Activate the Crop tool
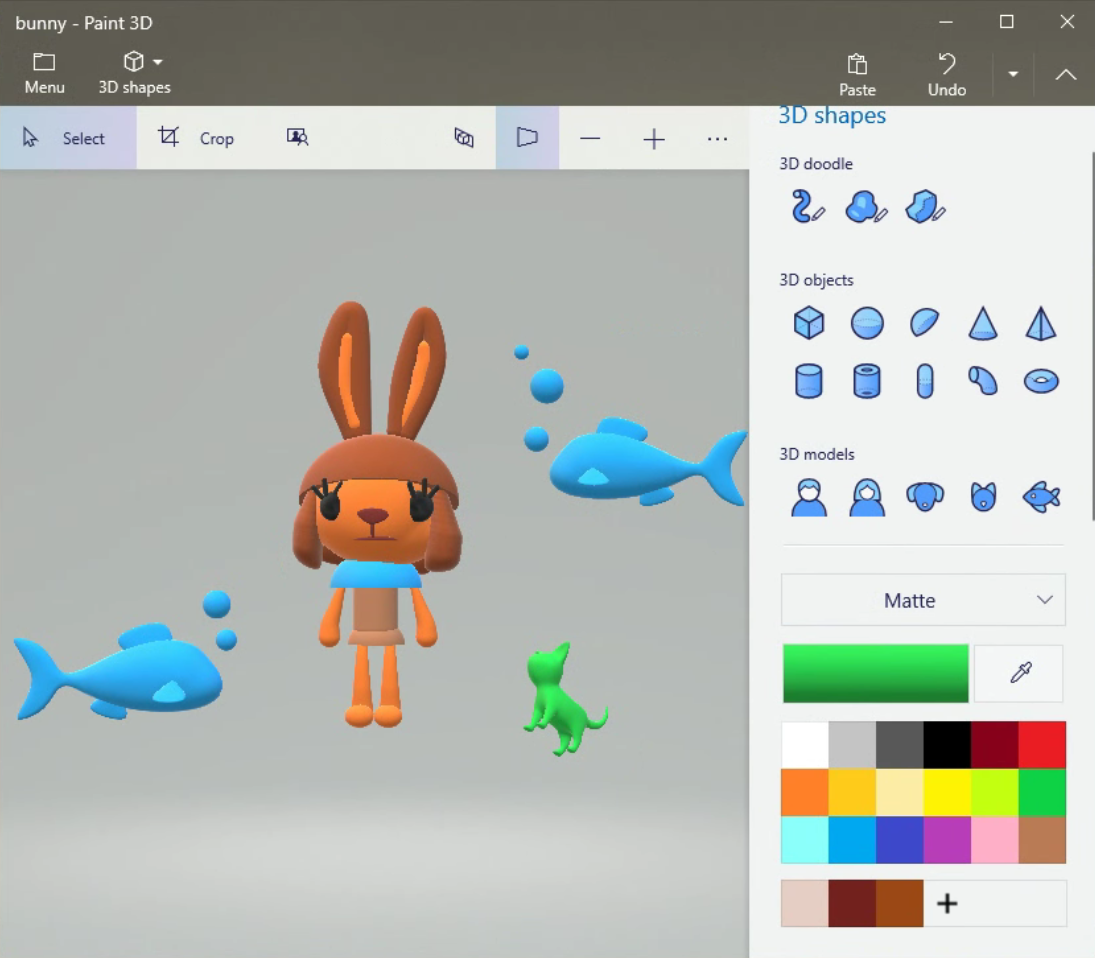1095x958 pixels. coord(196,138)
